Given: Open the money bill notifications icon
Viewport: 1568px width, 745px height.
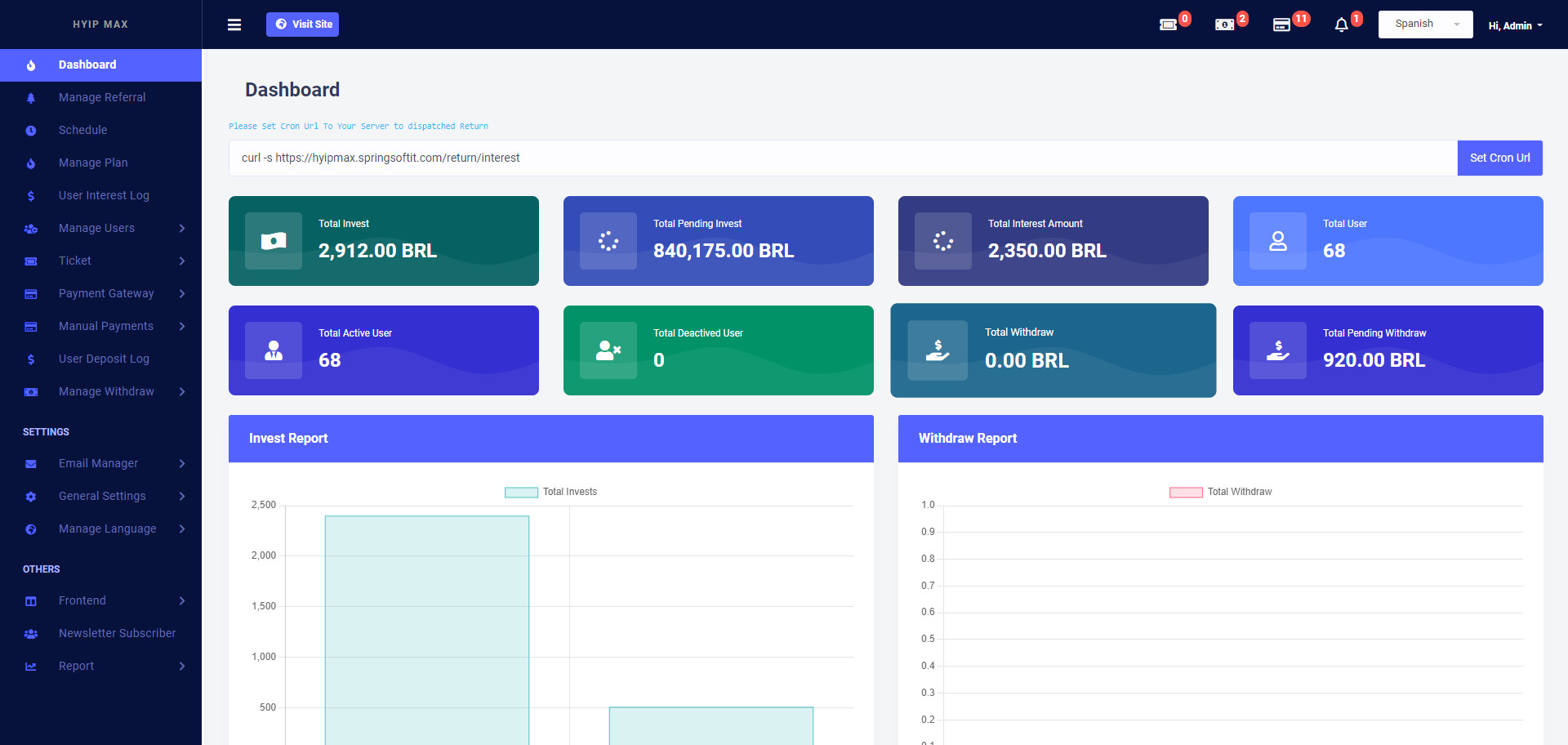Looking at the screenshot, I should pyautogui.click(x=1224, y=25).
